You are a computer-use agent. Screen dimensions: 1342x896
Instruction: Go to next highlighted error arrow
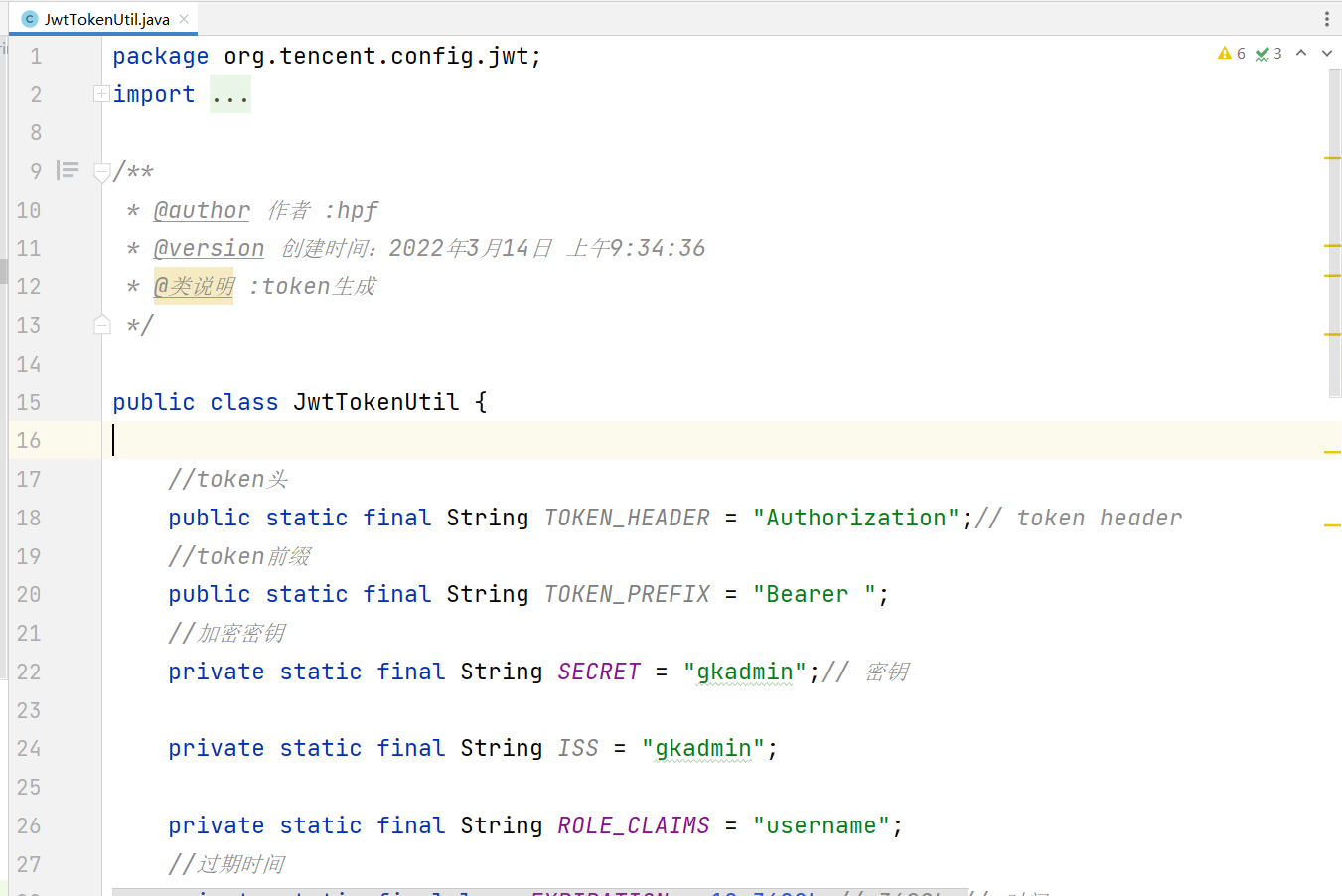[x=1327, y=53]
